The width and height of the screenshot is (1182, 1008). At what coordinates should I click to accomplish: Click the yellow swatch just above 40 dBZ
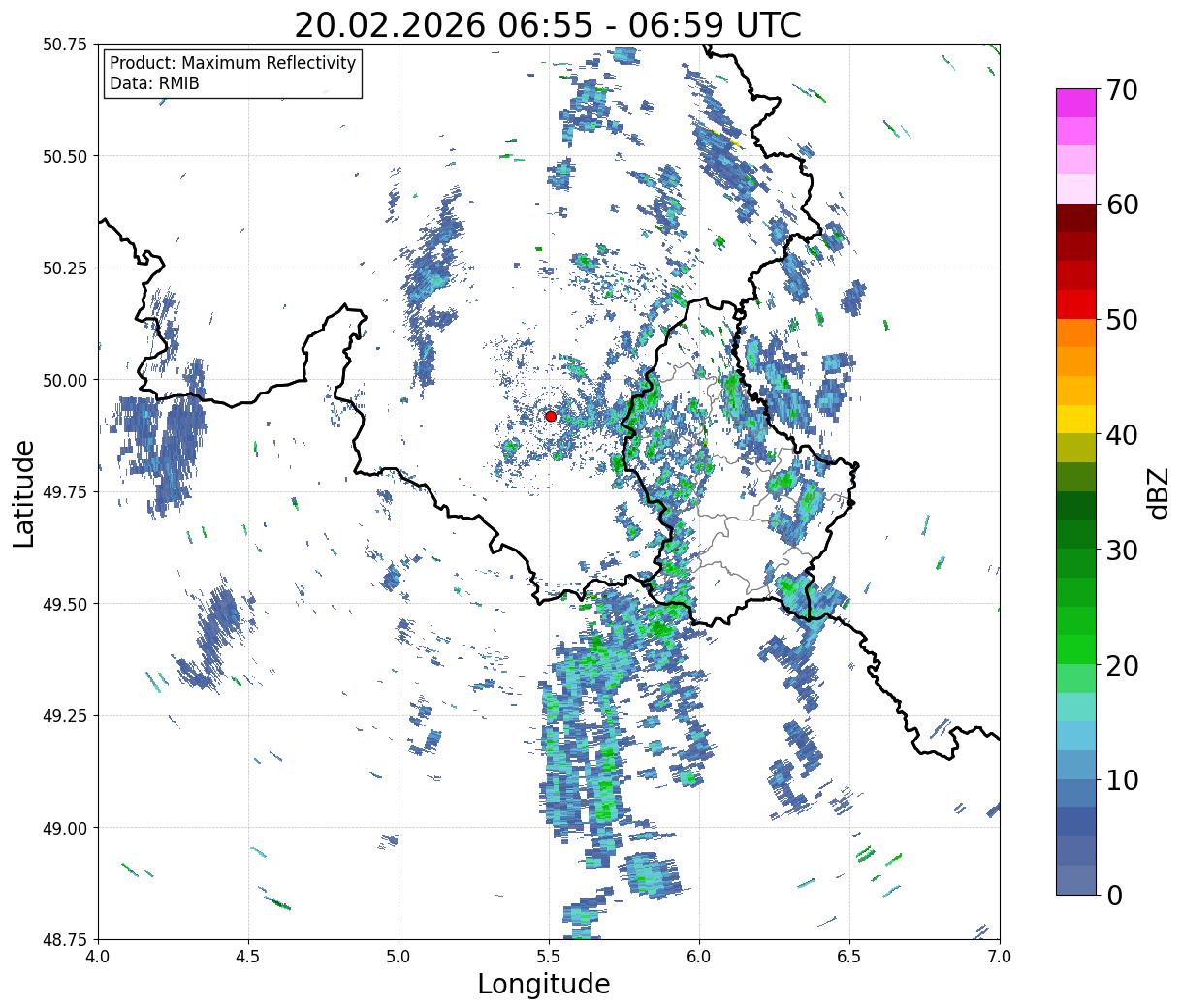1076,420
